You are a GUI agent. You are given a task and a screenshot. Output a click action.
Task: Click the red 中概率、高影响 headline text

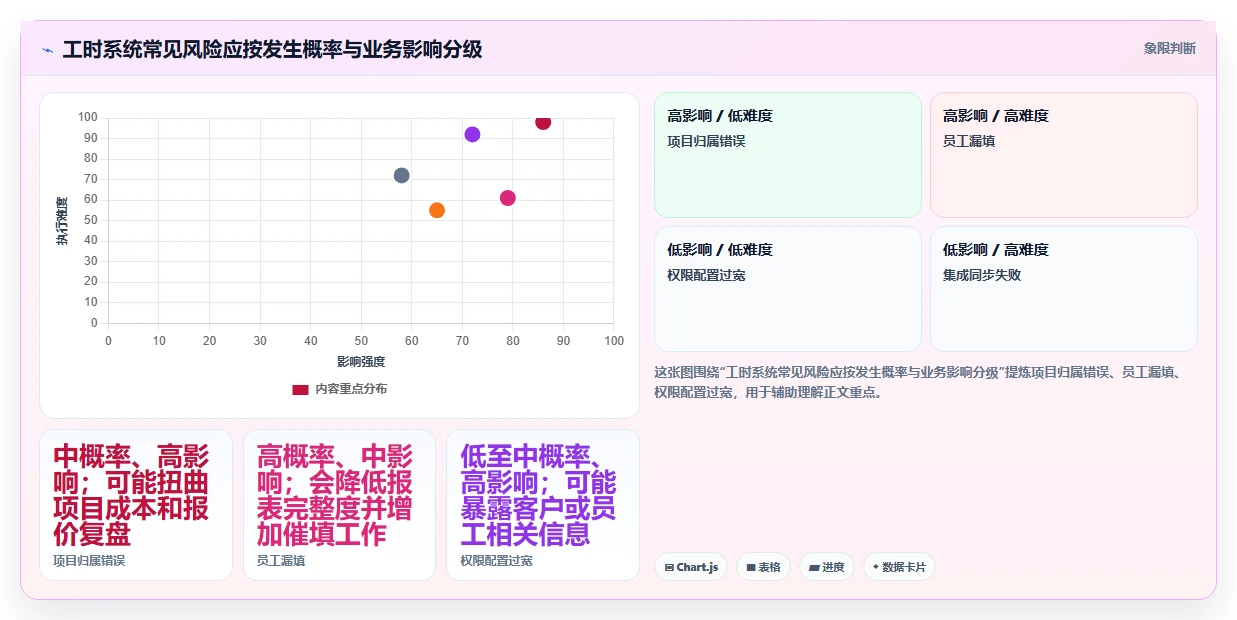[x=131, y=495]
